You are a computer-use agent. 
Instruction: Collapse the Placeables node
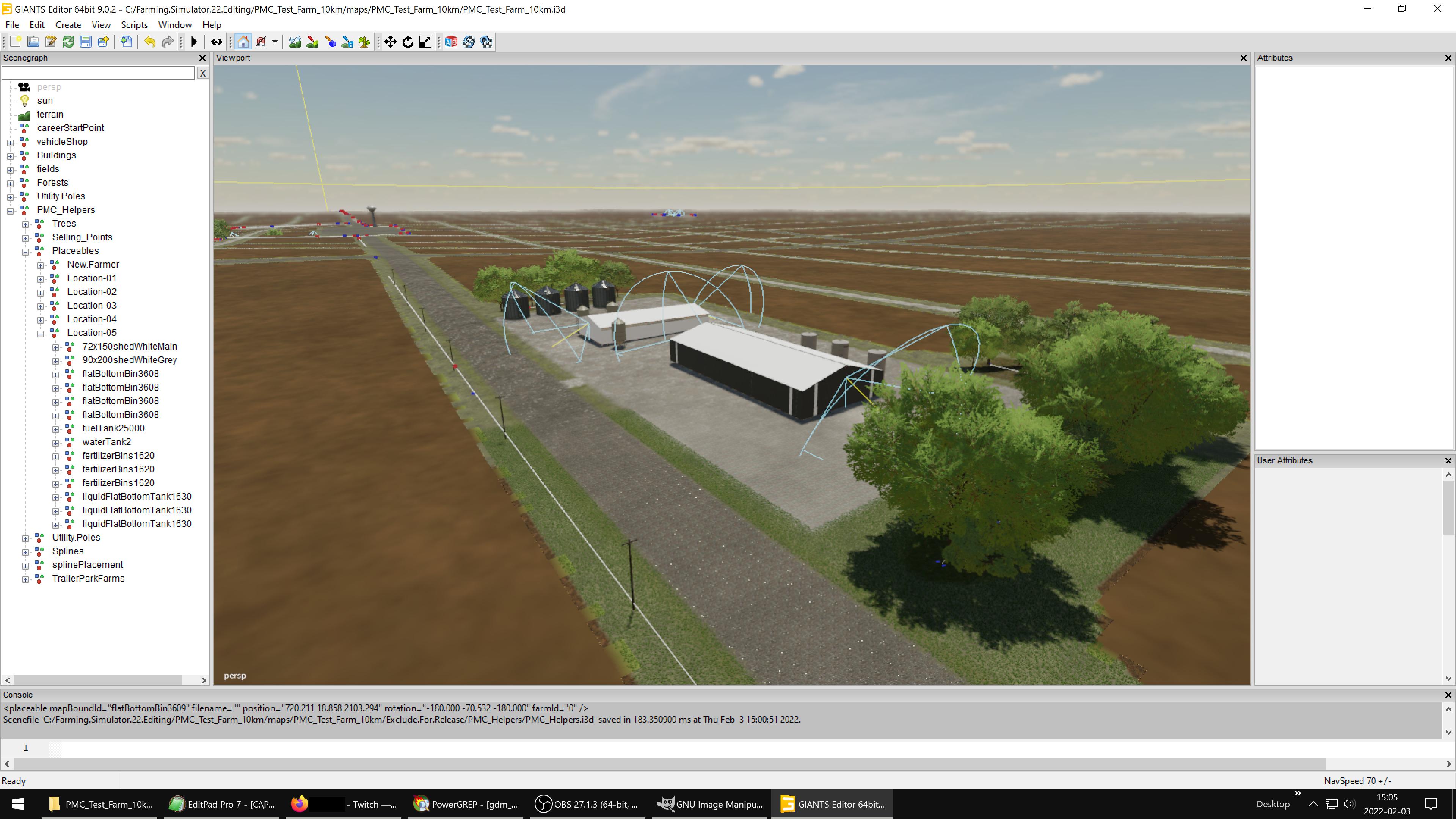(25, 251)
